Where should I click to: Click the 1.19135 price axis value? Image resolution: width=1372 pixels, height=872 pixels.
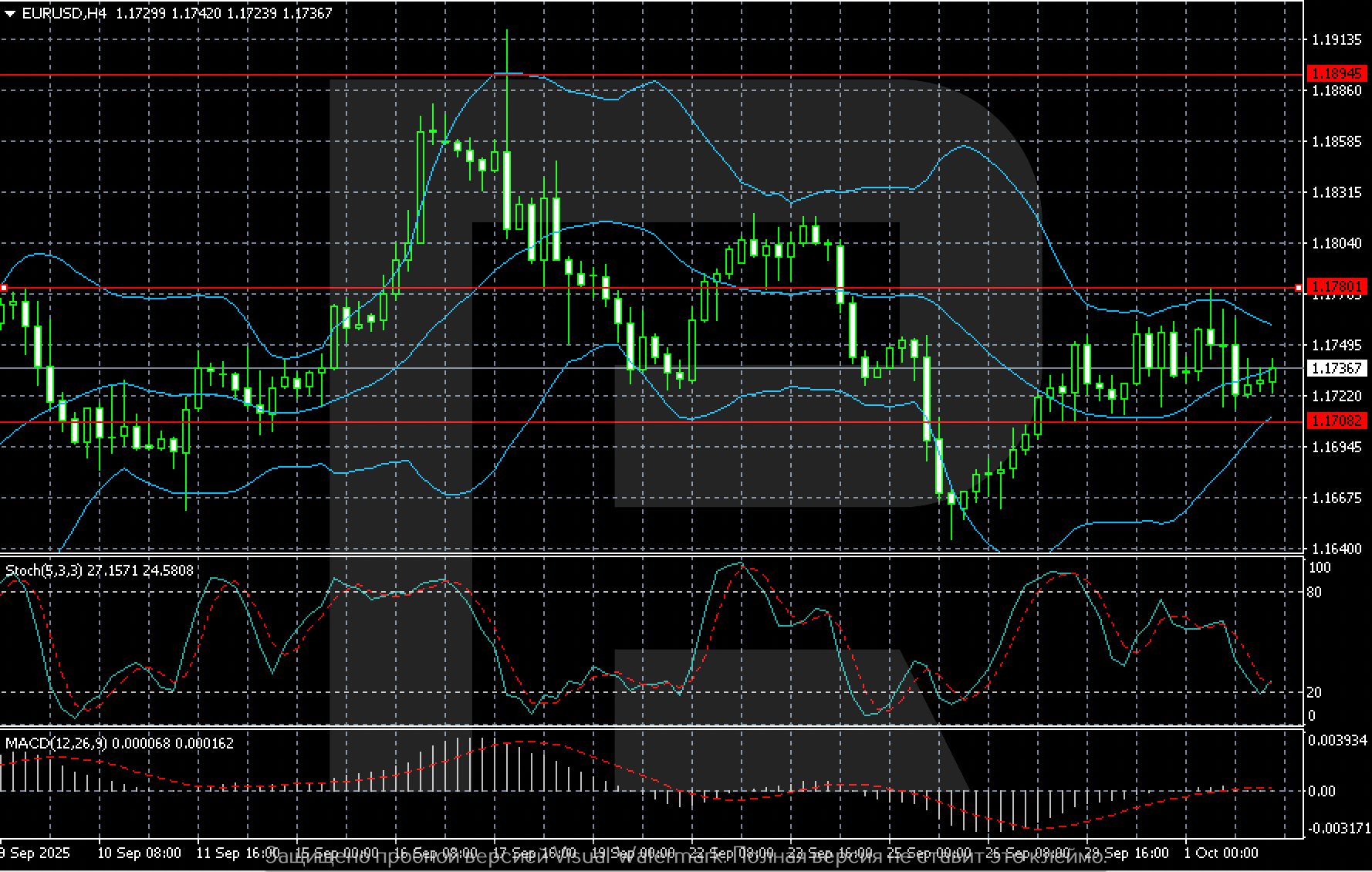click(x=1337, y=39)
